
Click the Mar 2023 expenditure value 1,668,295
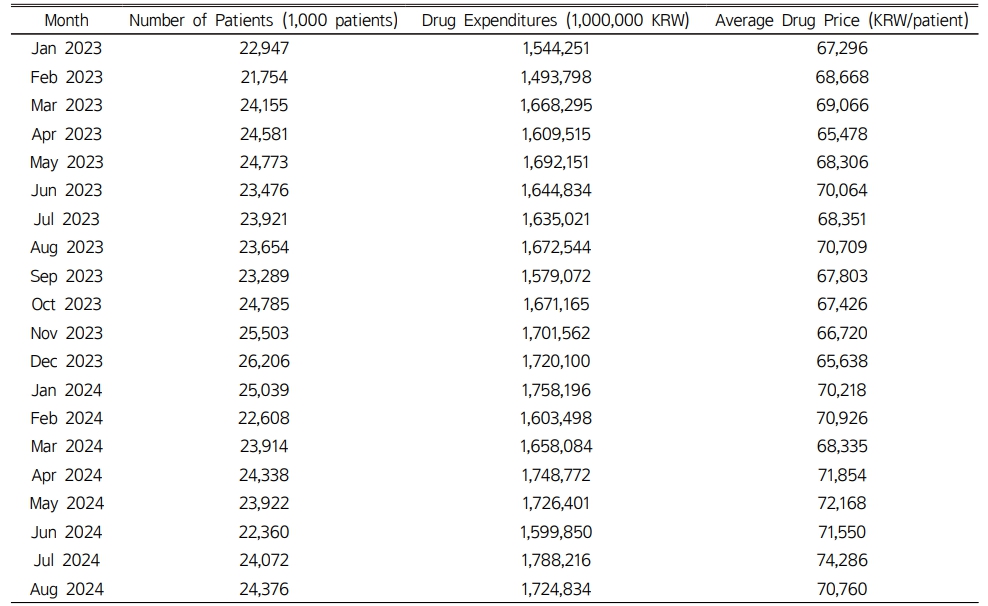click(x=556, y=105)
